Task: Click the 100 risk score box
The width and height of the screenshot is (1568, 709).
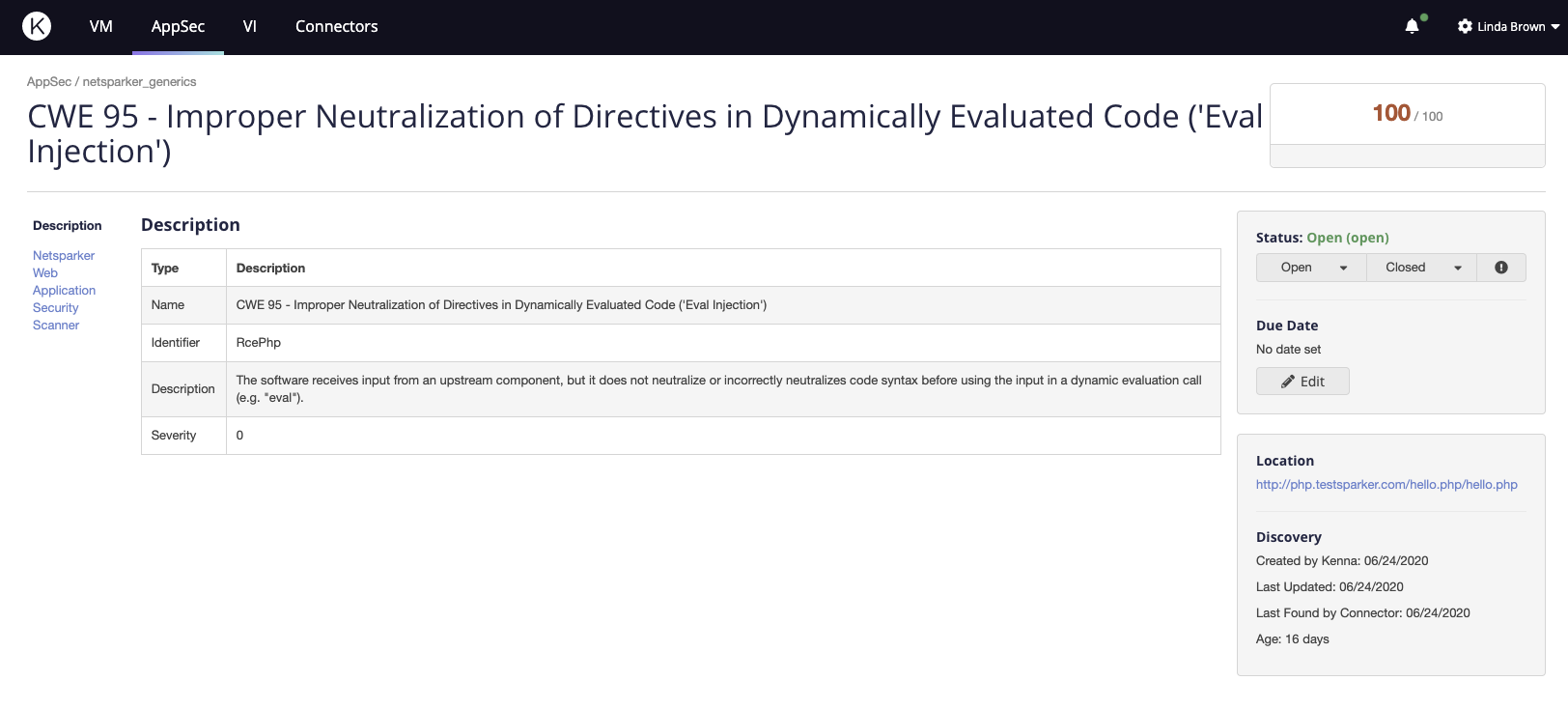Action: pyautogui.click(x=1406, y=114)
